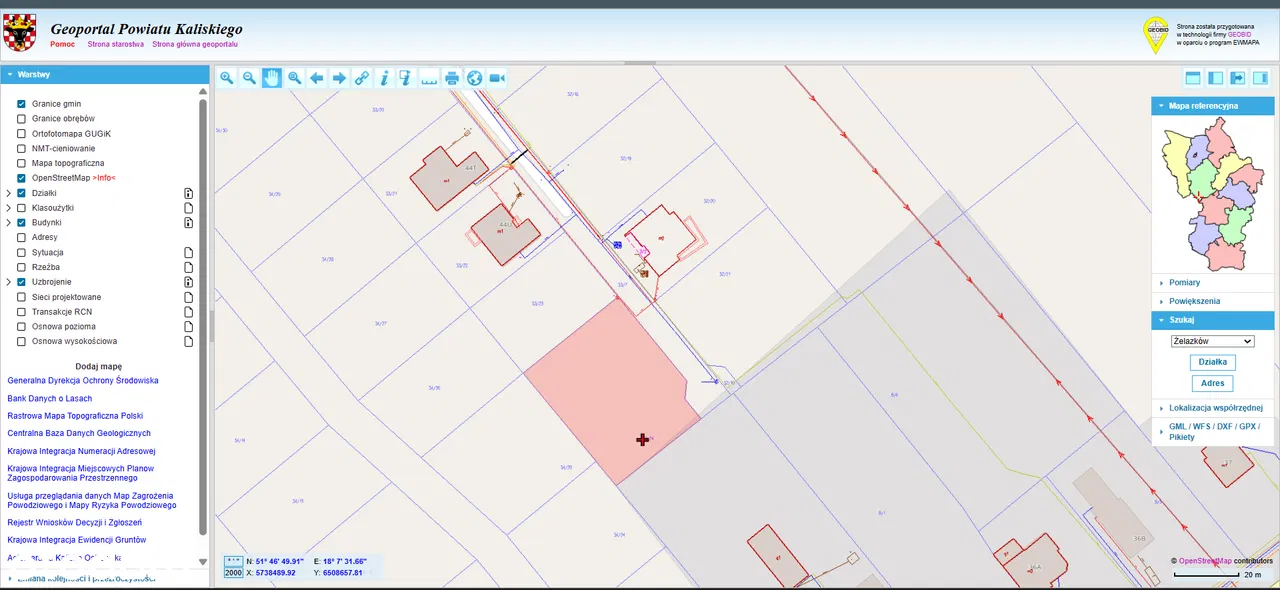Open the Żelazków municipality dropdown
Viewport: 1280px width, 590px height.
(x=1212, y=341)
